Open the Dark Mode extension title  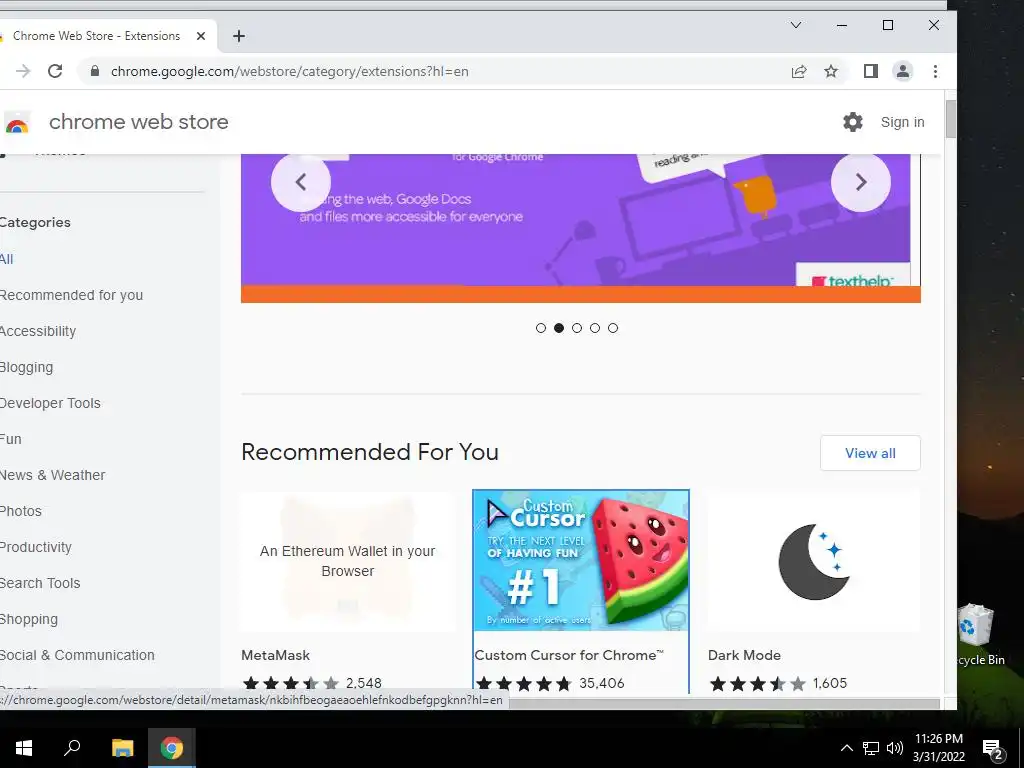click(x=744, y=655)
